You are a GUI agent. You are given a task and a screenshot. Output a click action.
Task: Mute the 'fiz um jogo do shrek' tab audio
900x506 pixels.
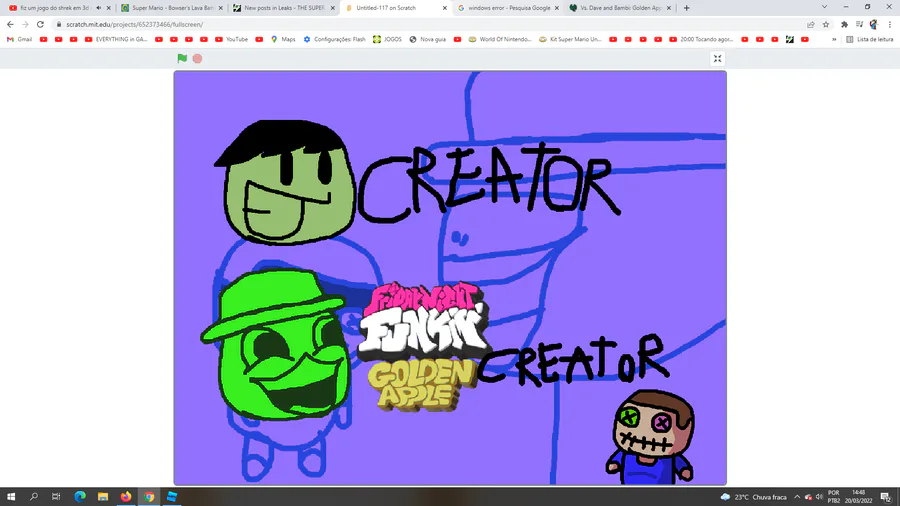click(x=99, y=8)
